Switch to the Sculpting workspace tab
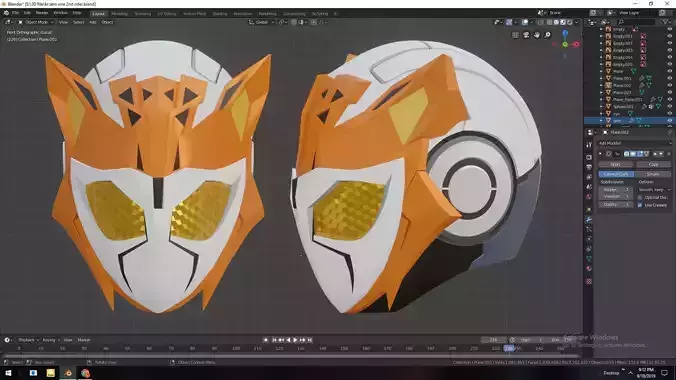The image size is (676, 380). pos(142,14)
